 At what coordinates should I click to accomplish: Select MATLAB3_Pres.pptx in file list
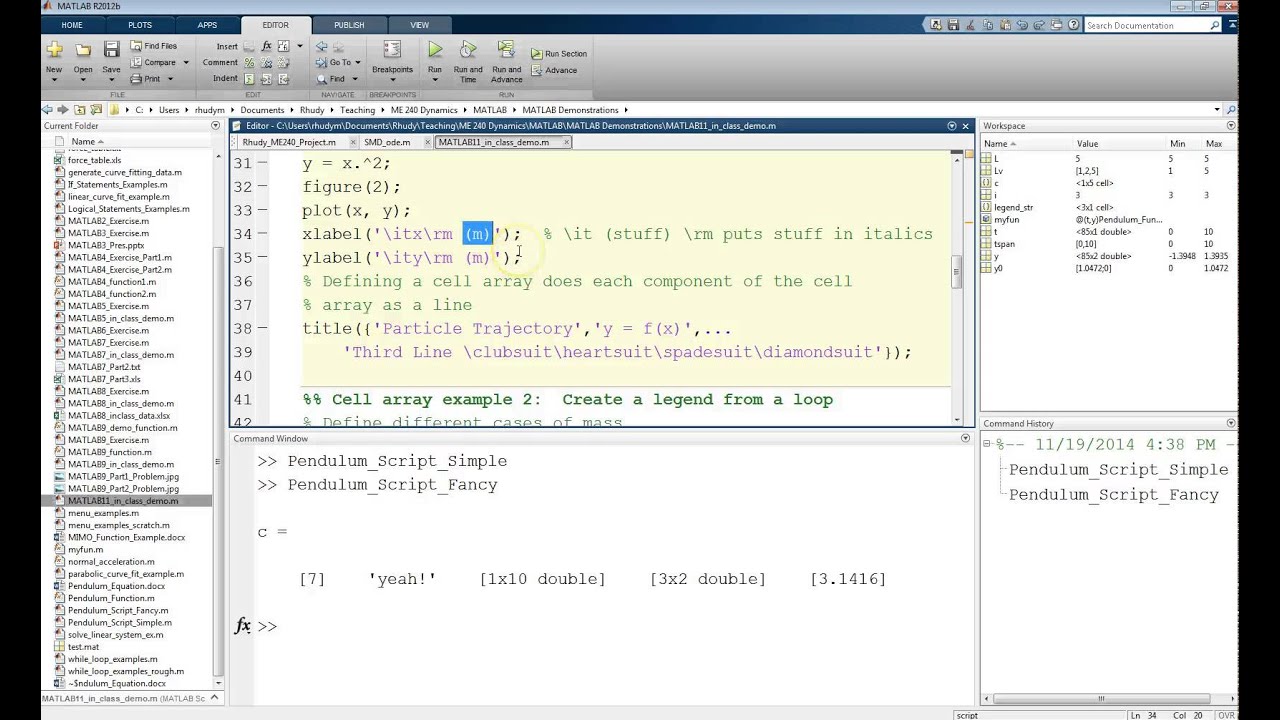point(106,245)
